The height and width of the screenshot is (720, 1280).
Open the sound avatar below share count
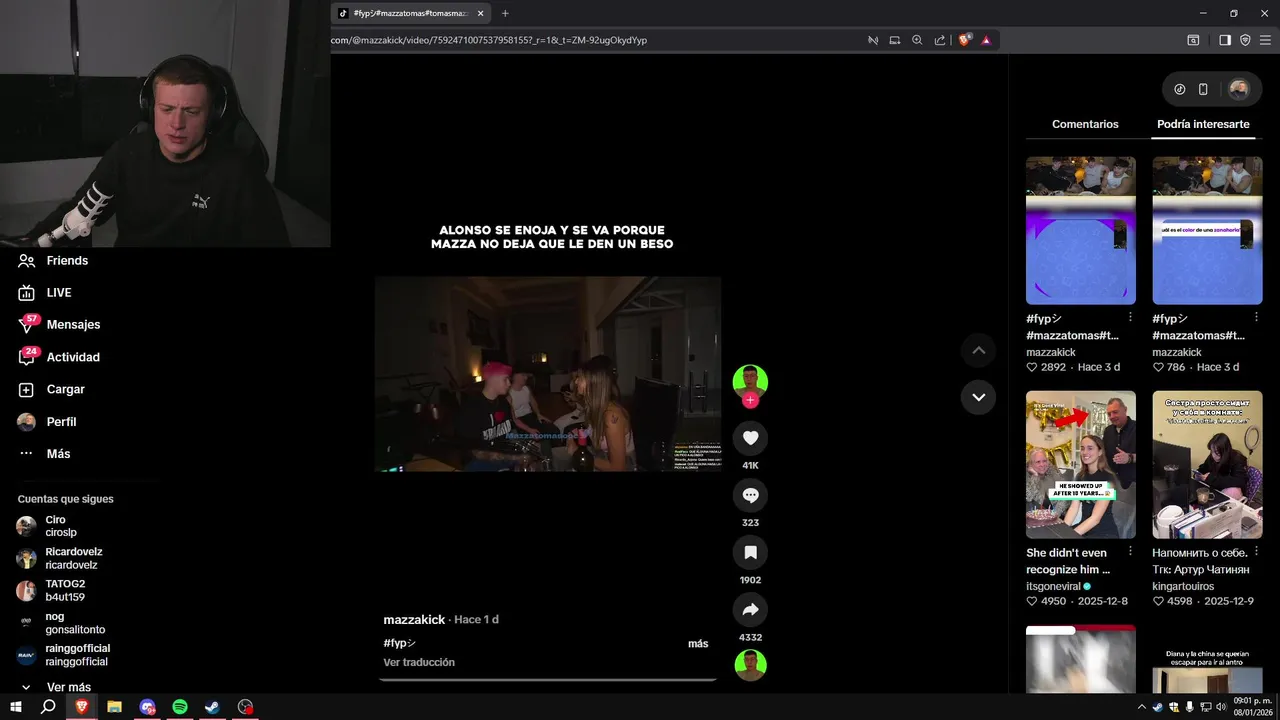(751, 665)
